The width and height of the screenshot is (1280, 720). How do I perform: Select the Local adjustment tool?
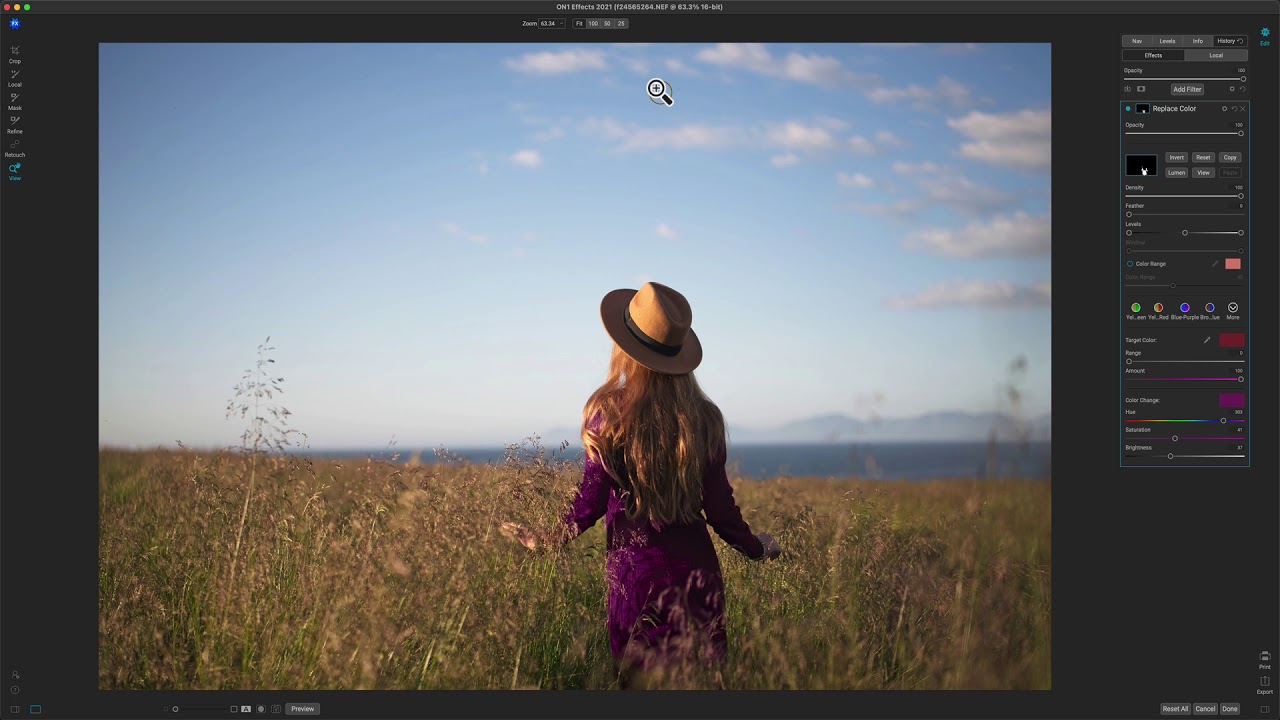tap(15, 78)
